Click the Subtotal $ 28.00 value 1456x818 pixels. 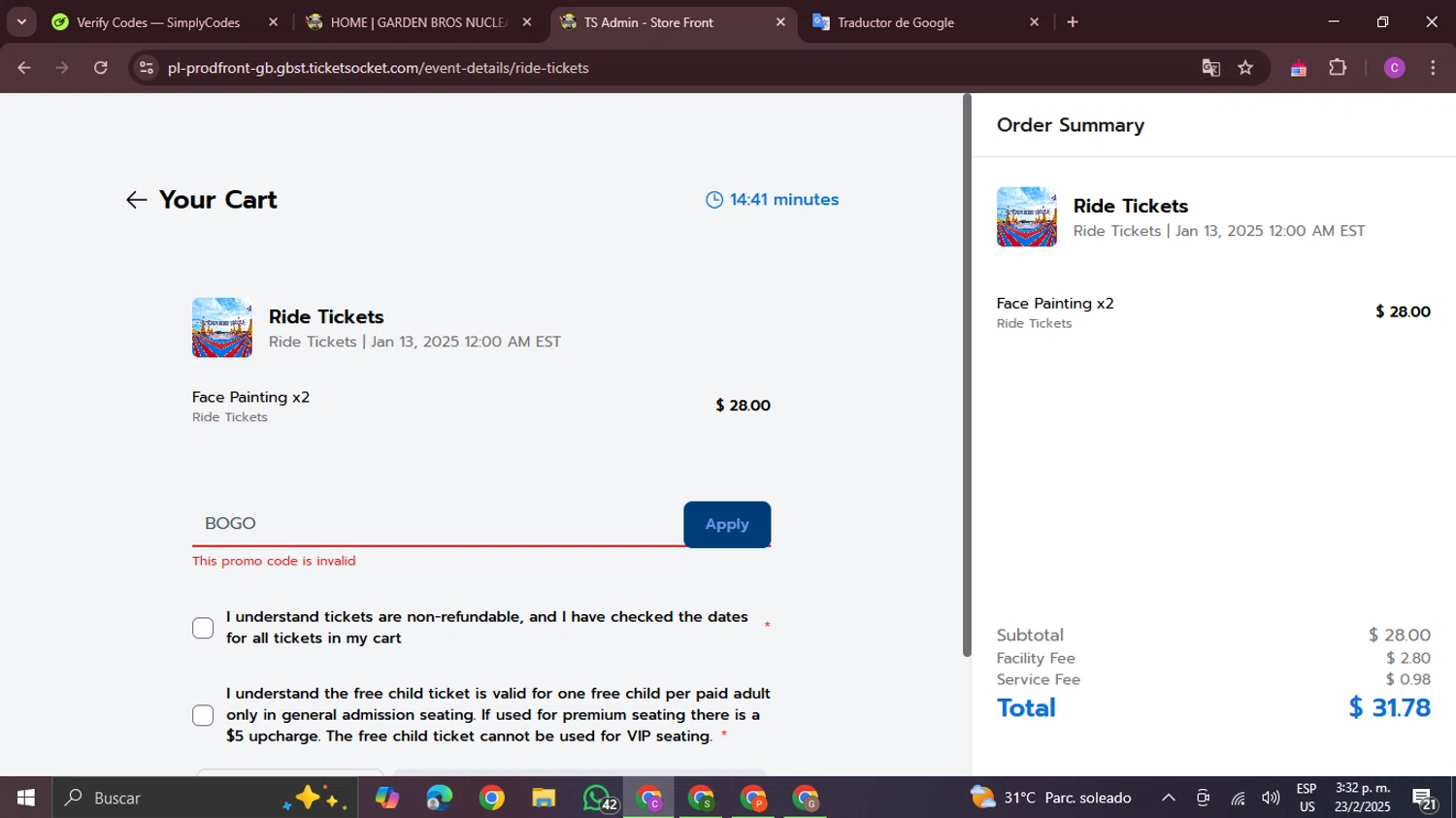(1399, 635)
